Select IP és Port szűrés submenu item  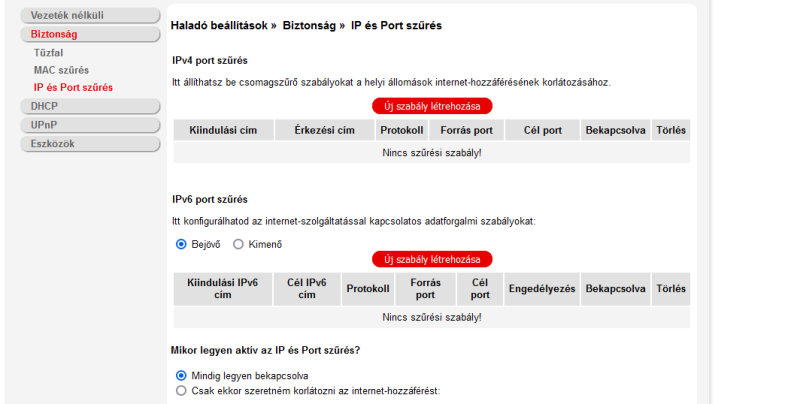tap(73, 87)
